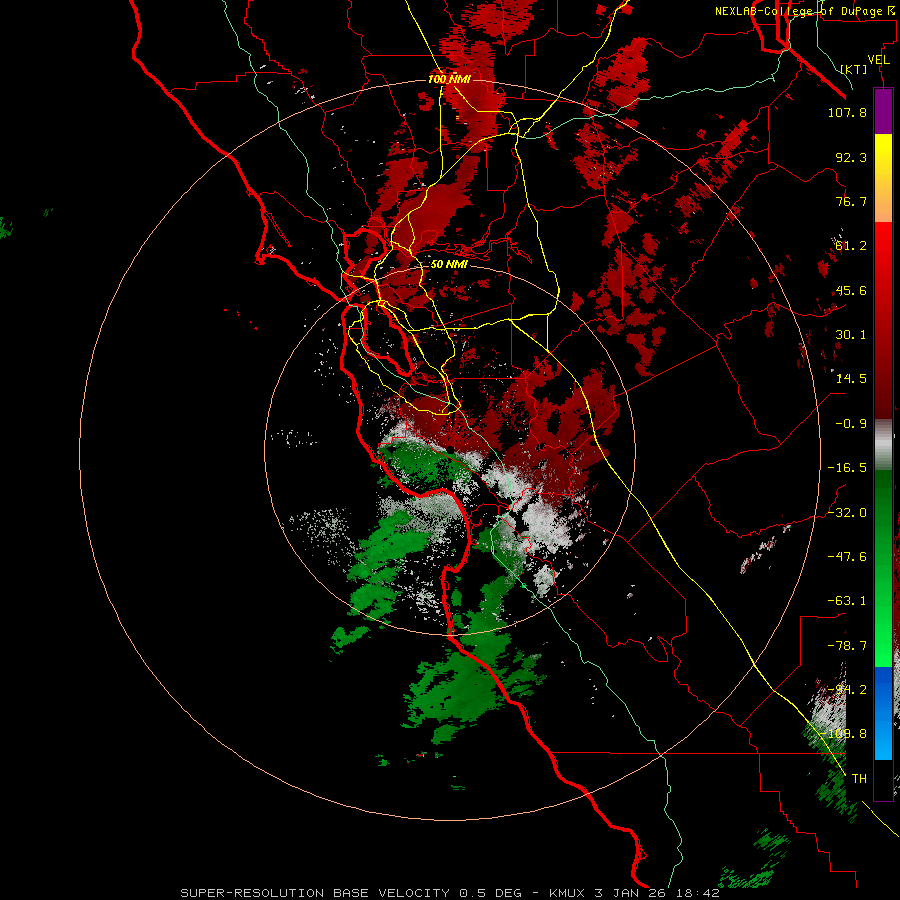The width and height of the screenshot is (900, 900).
Task: Click the 76.7 value on velocity scale
Action: tap(851, 201)
